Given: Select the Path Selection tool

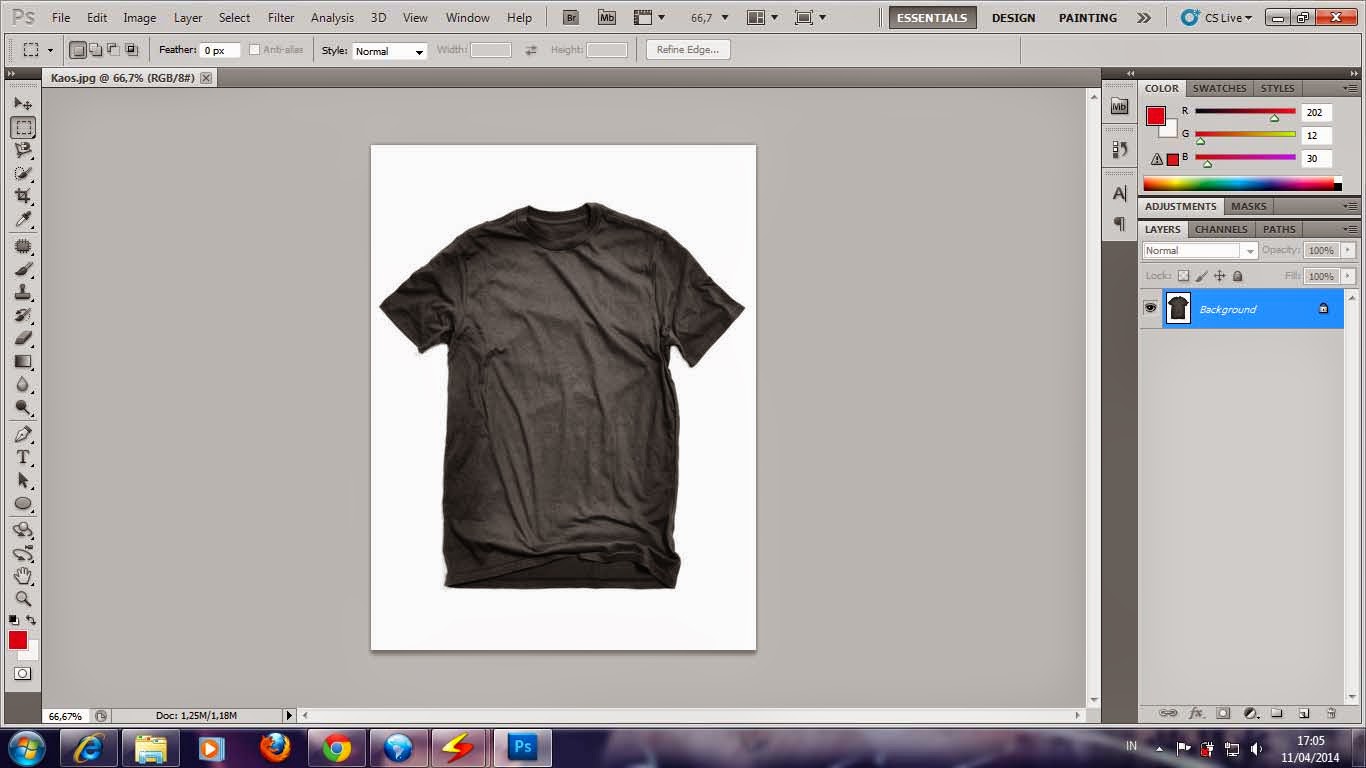Looking at the screenshot, I should pyautogui.click(x=23, y=480).
